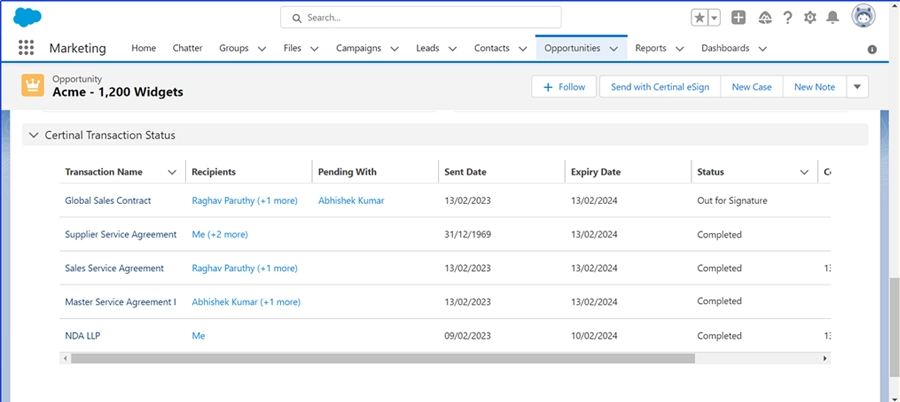Open the Transaction Name column sort chevron
This screenshot has height=402, width=900.
click(x=172, y=172)
